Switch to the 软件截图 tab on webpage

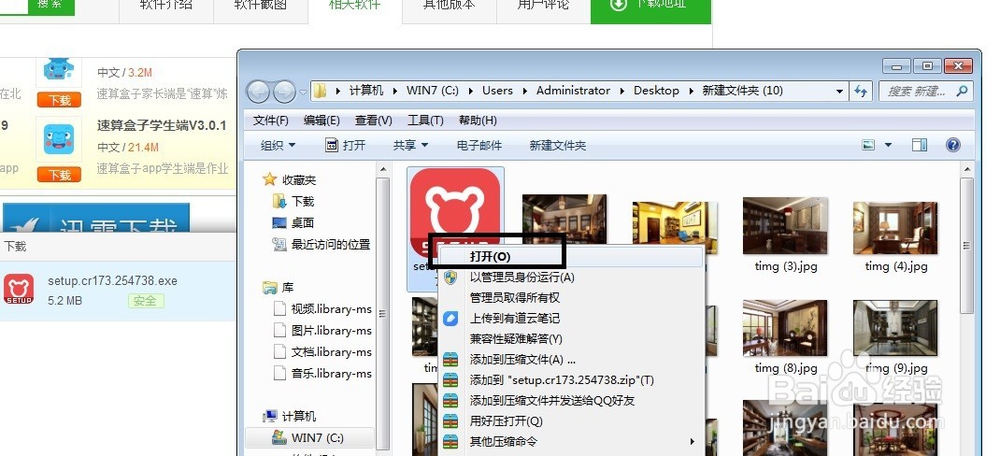[x=260, y=5]
